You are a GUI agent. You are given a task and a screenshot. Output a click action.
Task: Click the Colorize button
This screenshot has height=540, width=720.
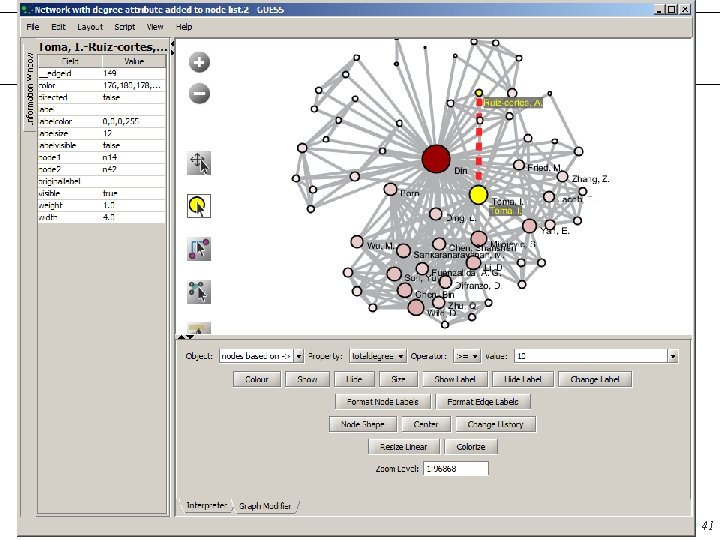471,447
